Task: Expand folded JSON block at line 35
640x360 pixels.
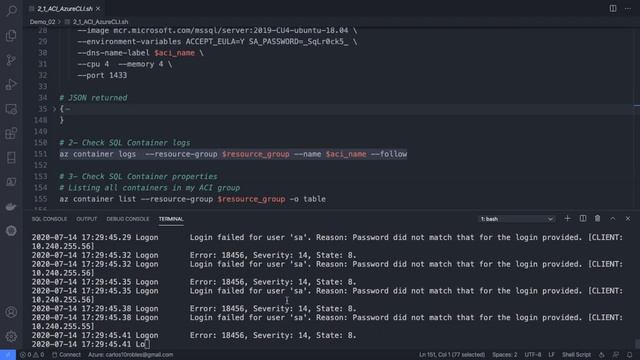Action: 54,109
